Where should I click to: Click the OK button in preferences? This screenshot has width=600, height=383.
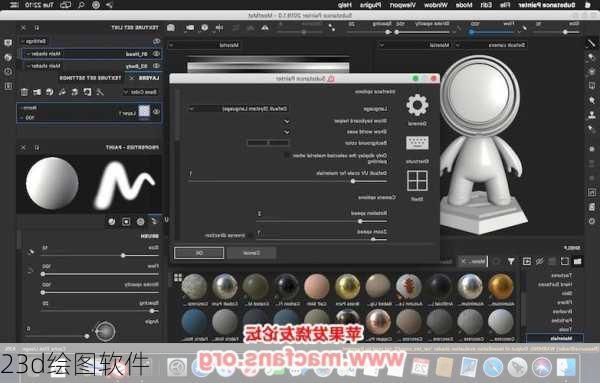(x=199, y=253)
